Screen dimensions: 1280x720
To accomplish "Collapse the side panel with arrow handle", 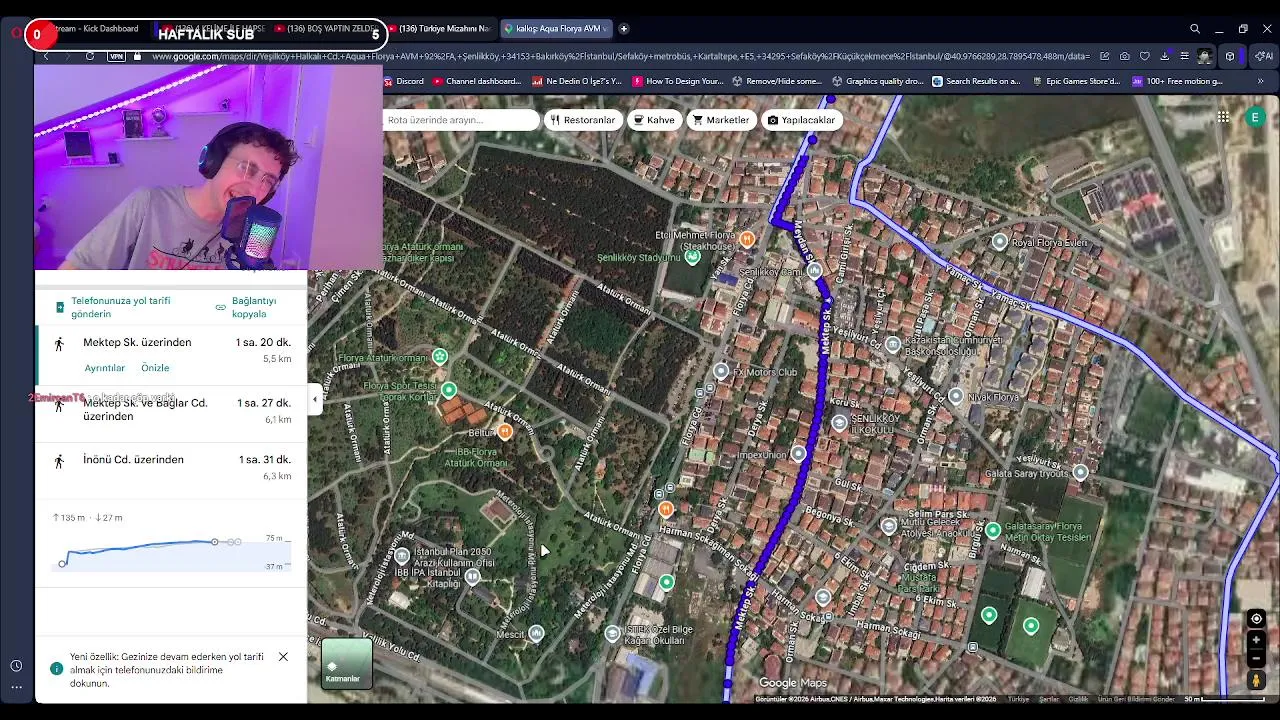I will point(315,400).
